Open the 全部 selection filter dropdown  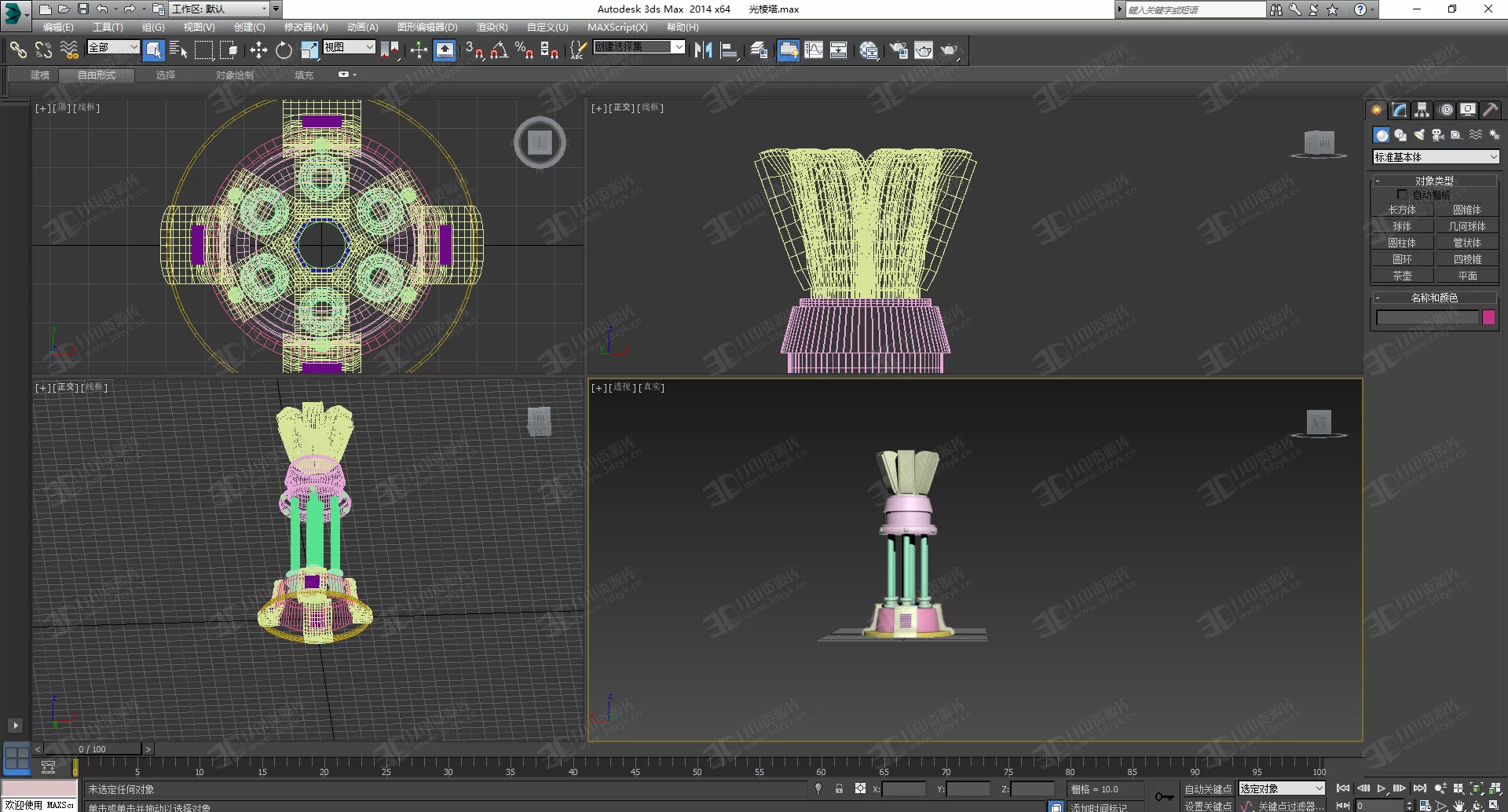coord(113,47)
